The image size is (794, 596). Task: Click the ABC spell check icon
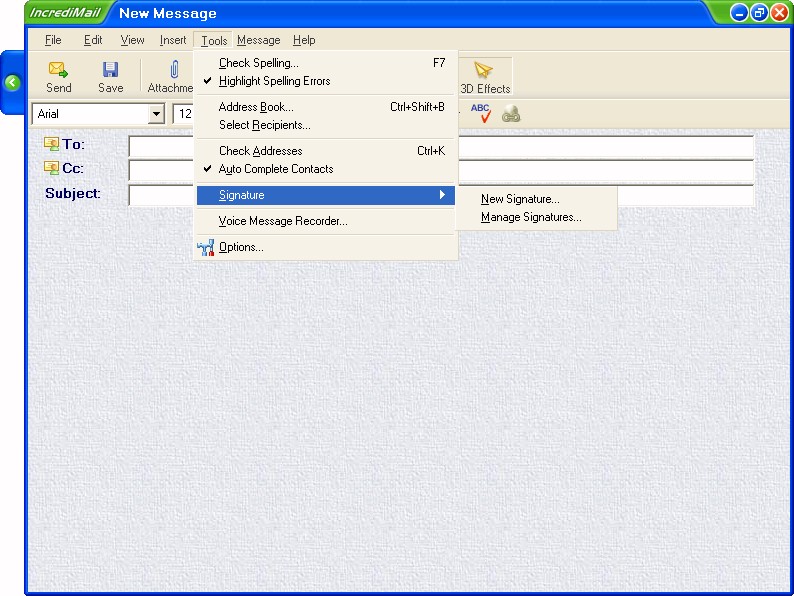click(x=481, y=113)
